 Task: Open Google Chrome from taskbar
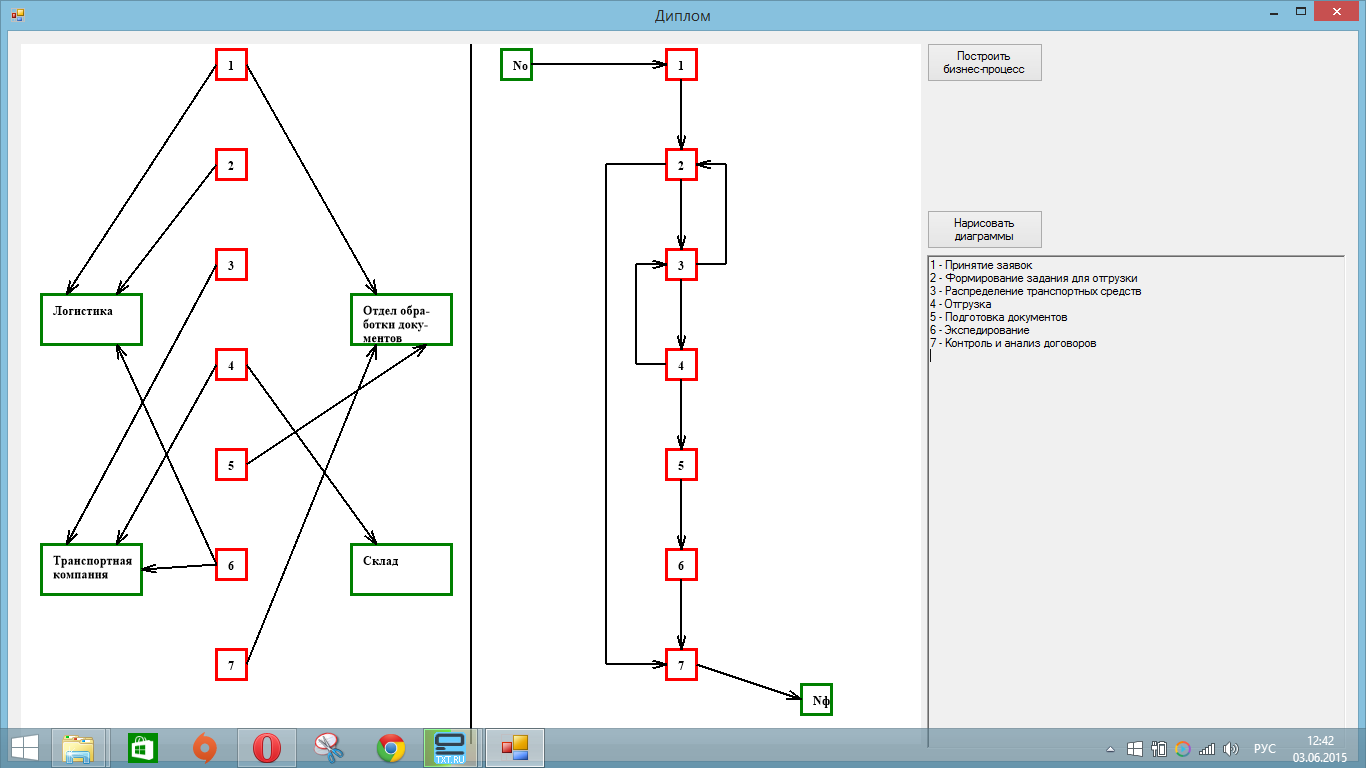(x=391, y=748)
